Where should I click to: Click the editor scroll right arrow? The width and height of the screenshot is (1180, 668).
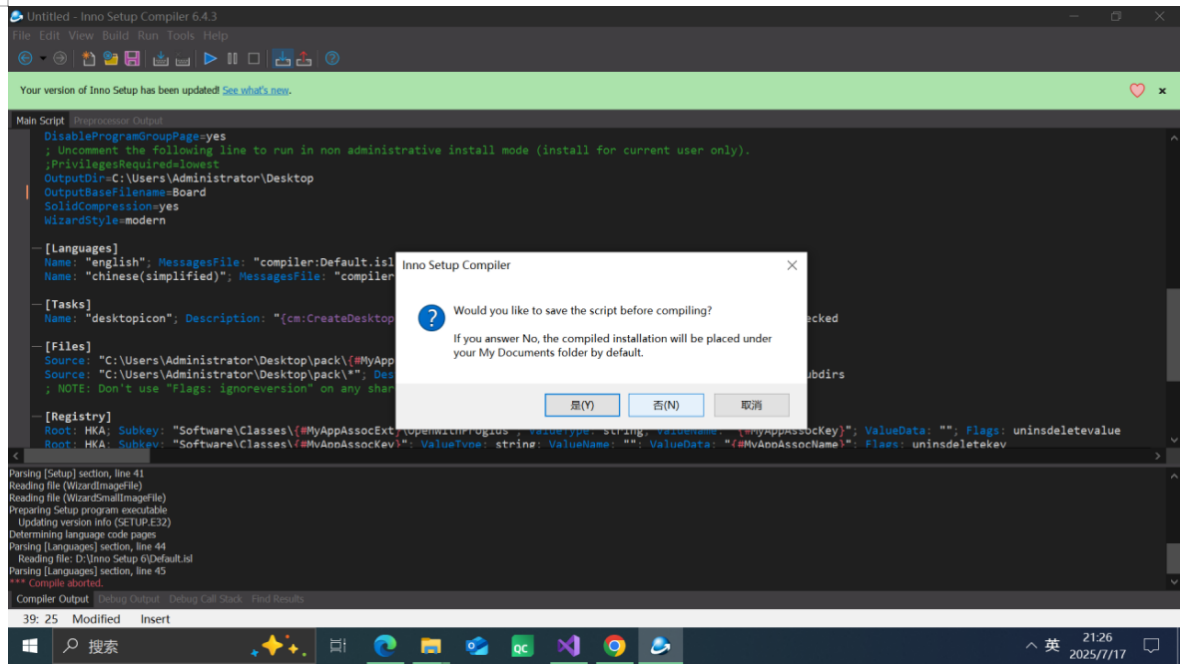click(x=1157, y=456)
